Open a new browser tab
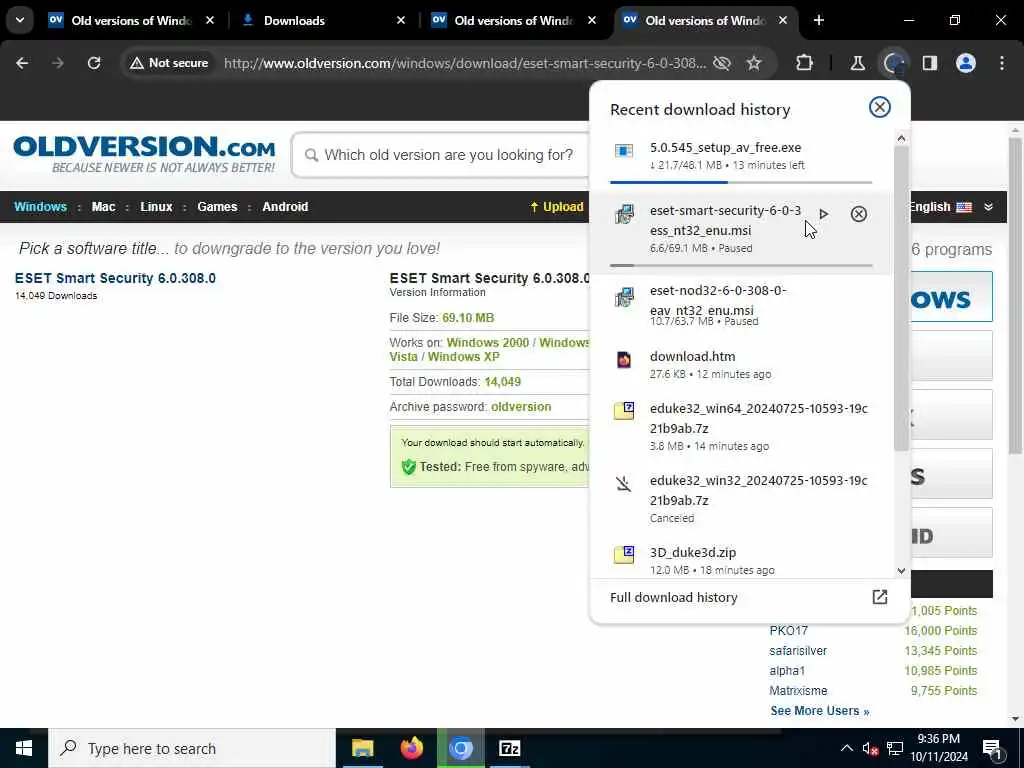Screen dimensions: 1024x768 click(818, 20)
